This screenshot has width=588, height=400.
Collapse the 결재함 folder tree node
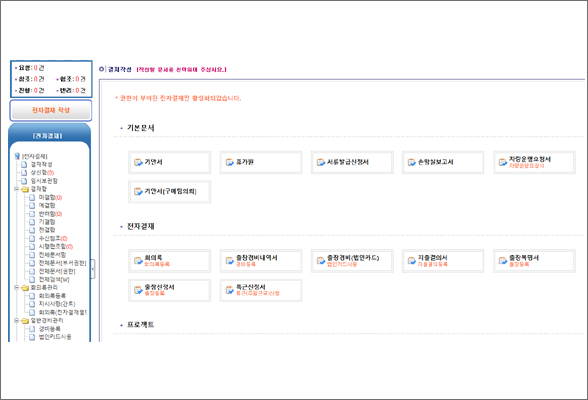coord(16,189)
